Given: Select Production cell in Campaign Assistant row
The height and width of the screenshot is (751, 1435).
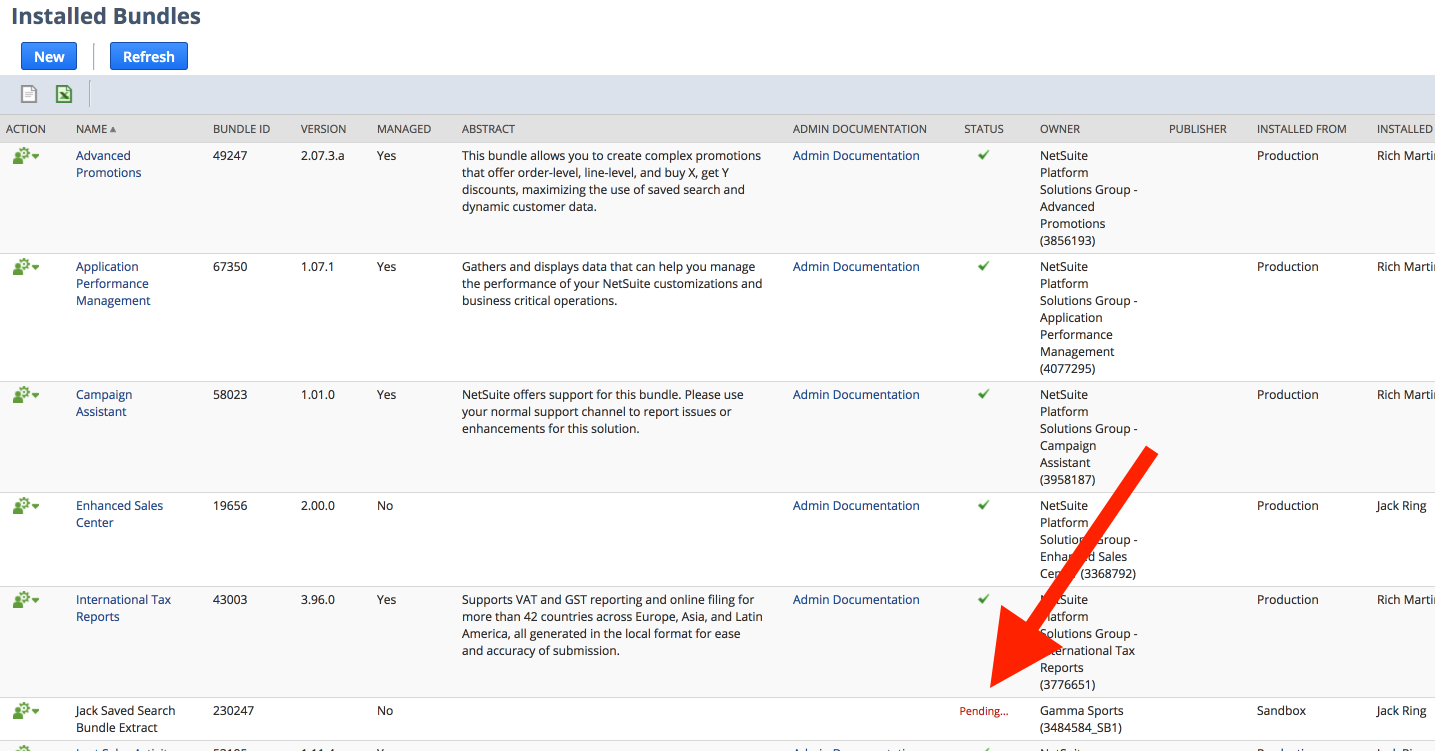Looking at the screenshot, I should [x=1288, y=395].
